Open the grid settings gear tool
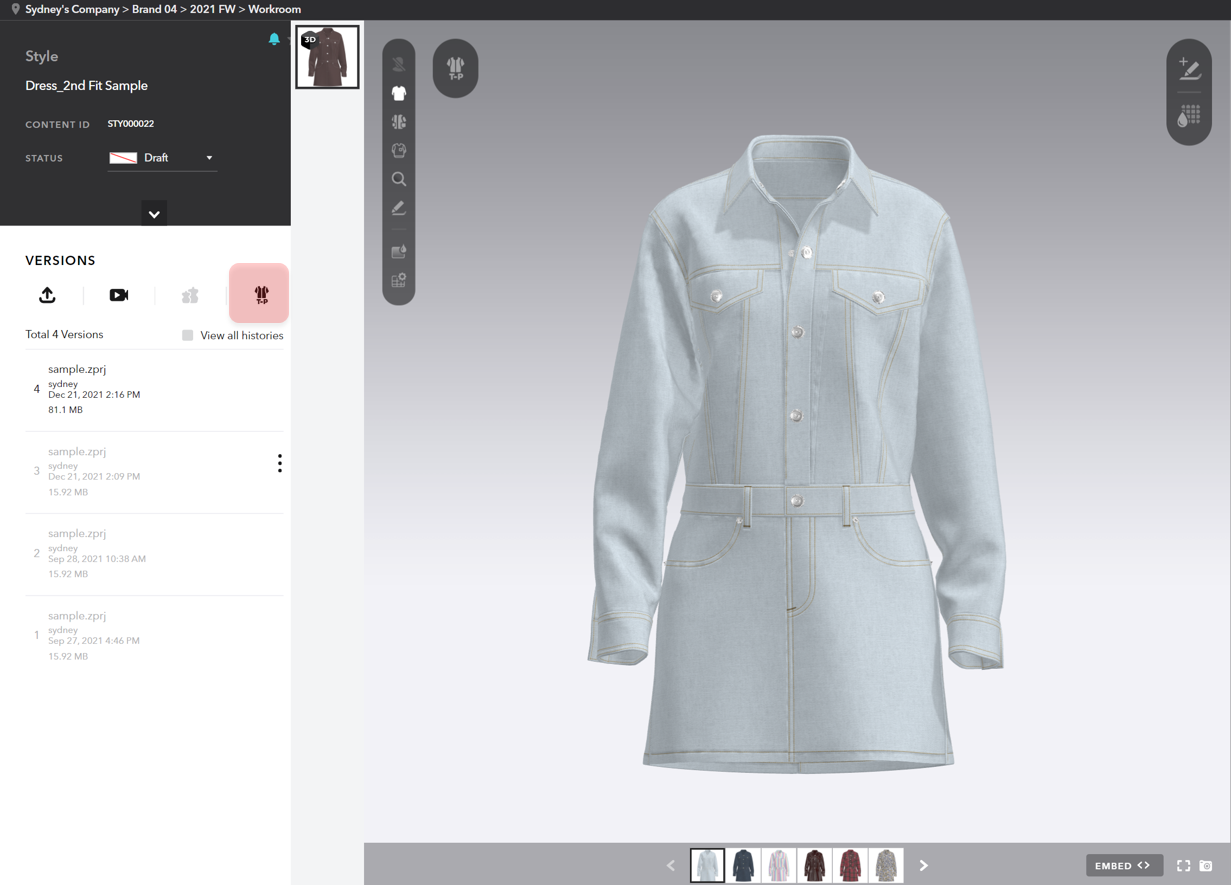This screenshot has width=1231, height=885. pos(399,280)
